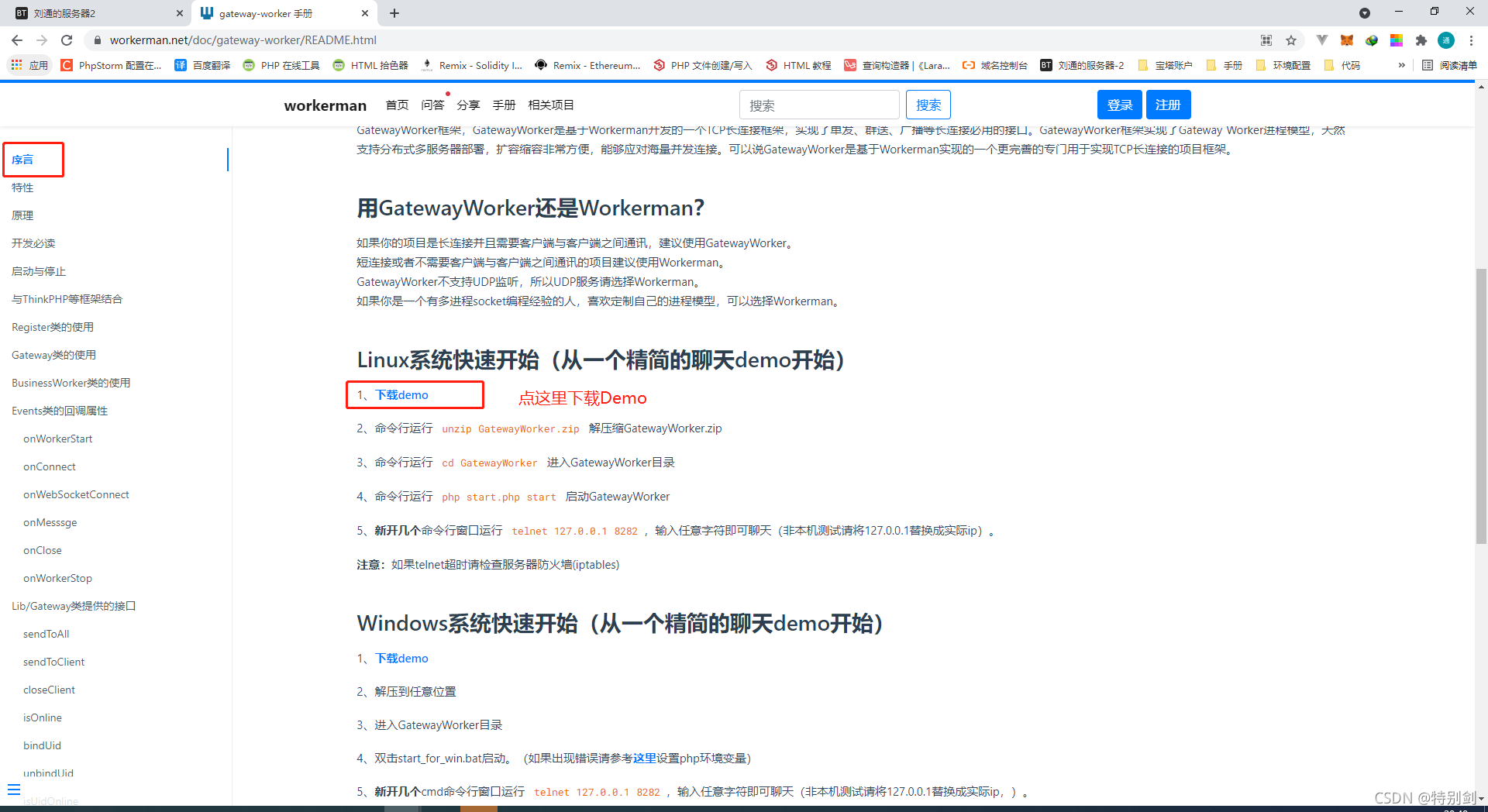Select 原理 in the sidebar
The width and height of the screenshot is (1488, 812).
point(22,215)
